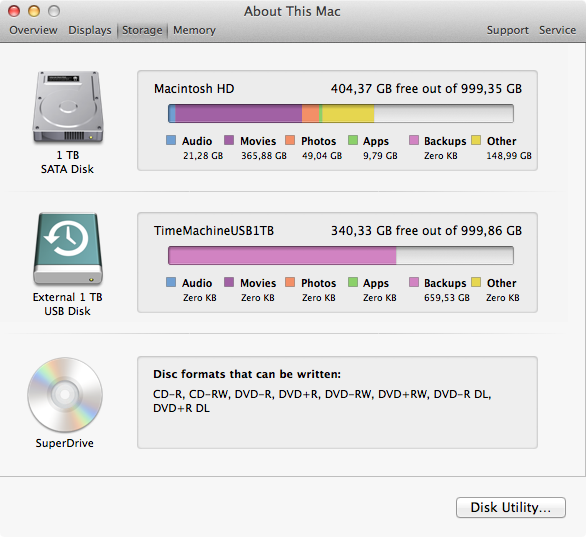Screen dimensions: 586x537
Task: Open the Service link
Action: coord(557,30)
